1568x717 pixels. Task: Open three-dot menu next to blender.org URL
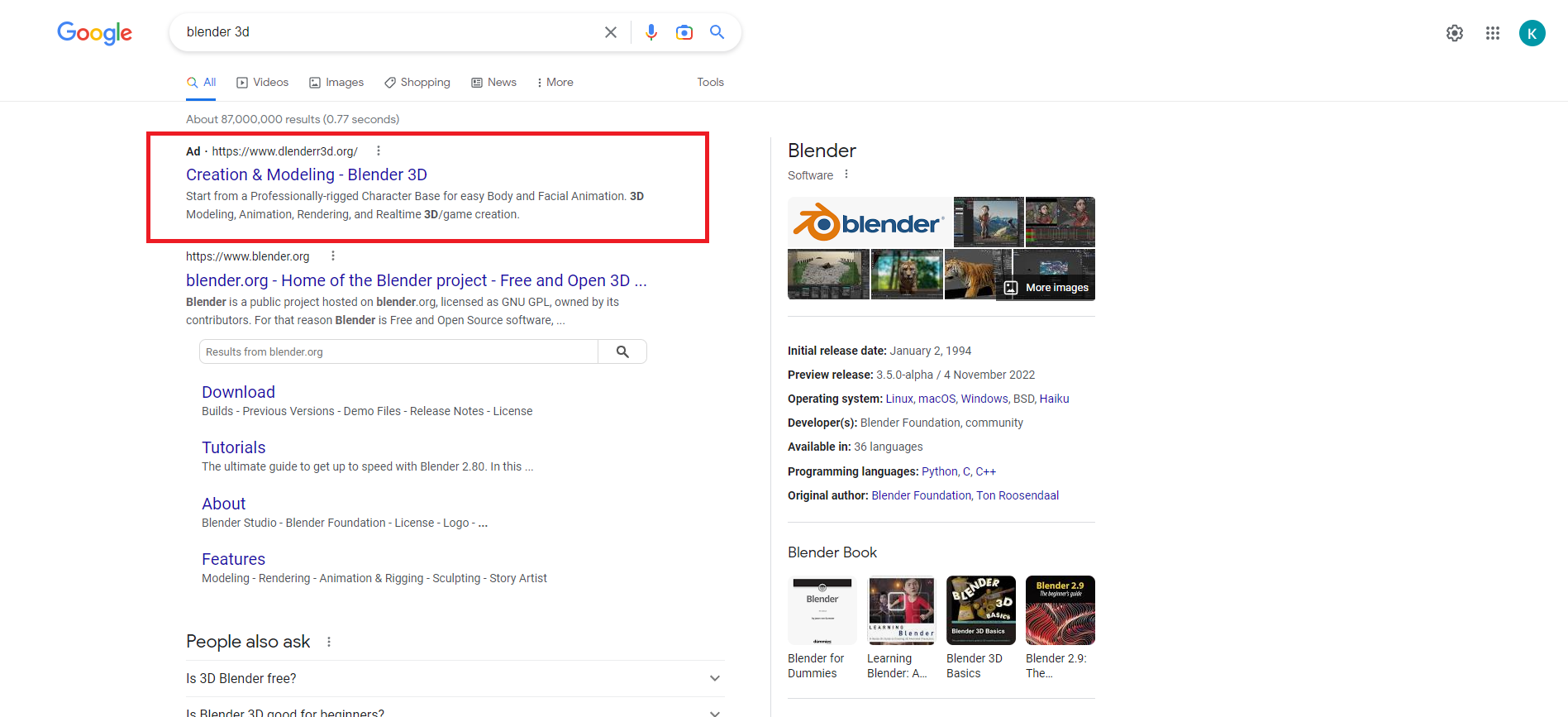point(333,256)
